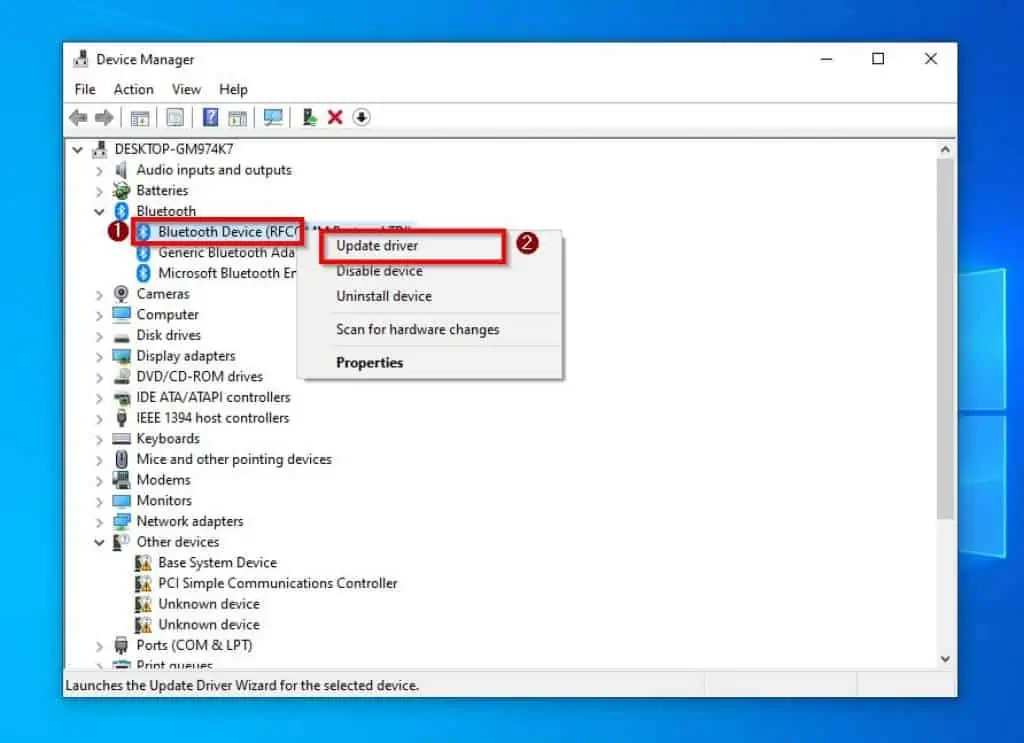The width and height of the screenshot is (1024, 743).
Task: Choose Uninstall device from context menu
Action: 430,296
